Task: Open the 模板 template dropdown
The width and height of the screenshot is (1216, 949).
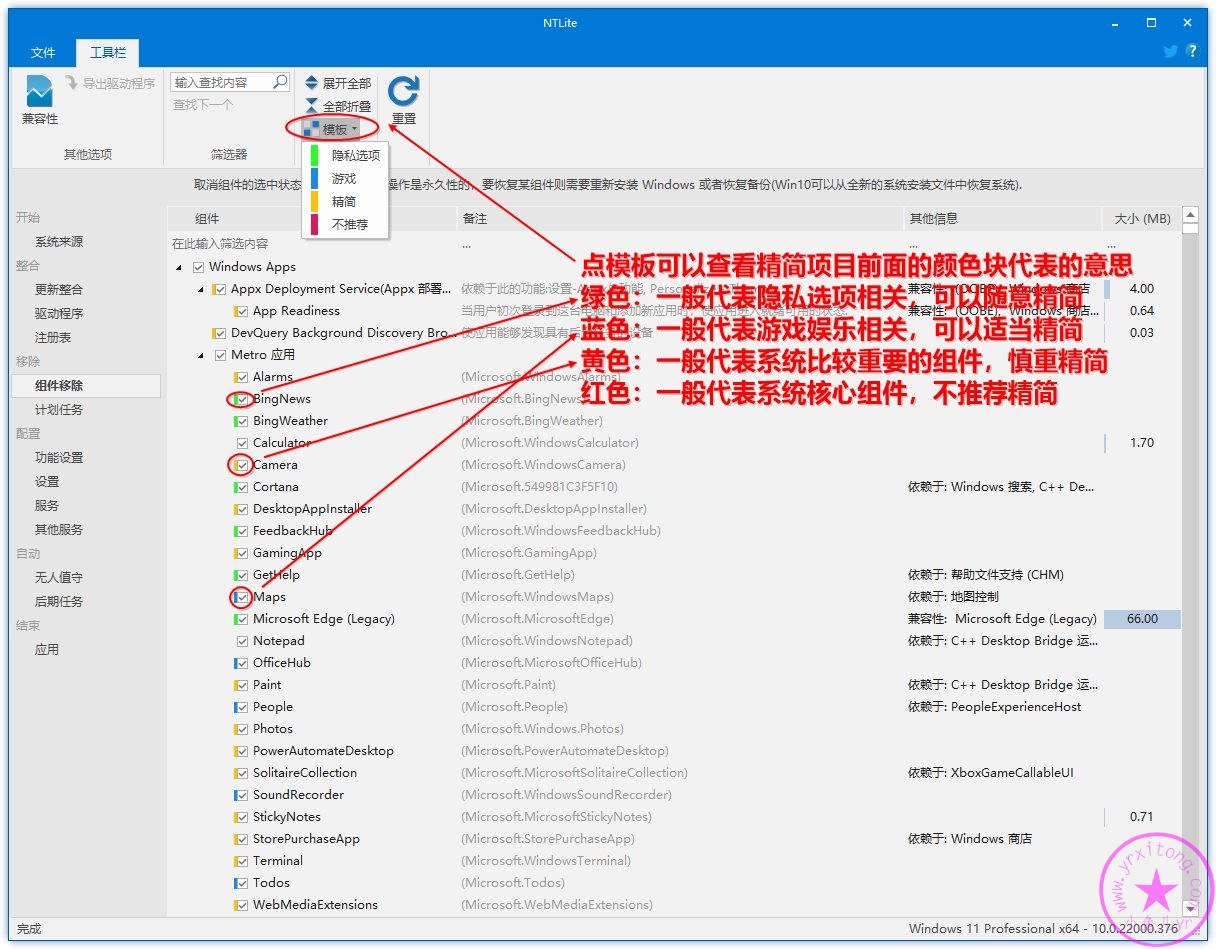Action: (331, 129)
